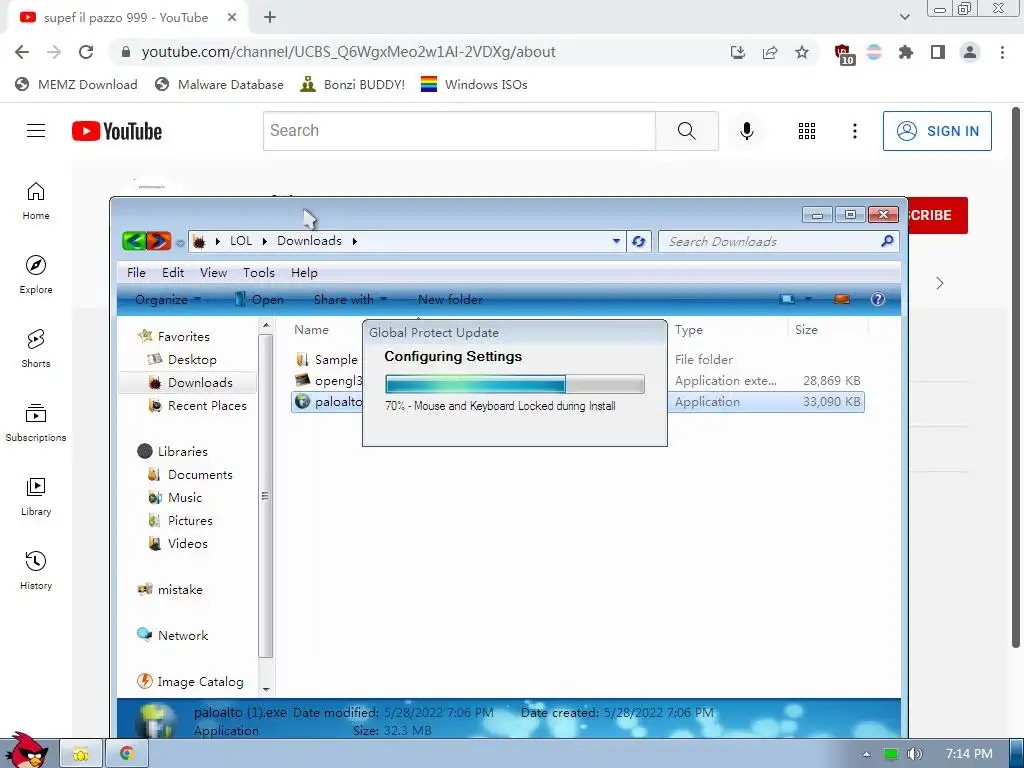The height and width of the screenshot is (768, 1024).
Task: Open Shorts in the YouTube sidebar
Action: click(36, 349)
